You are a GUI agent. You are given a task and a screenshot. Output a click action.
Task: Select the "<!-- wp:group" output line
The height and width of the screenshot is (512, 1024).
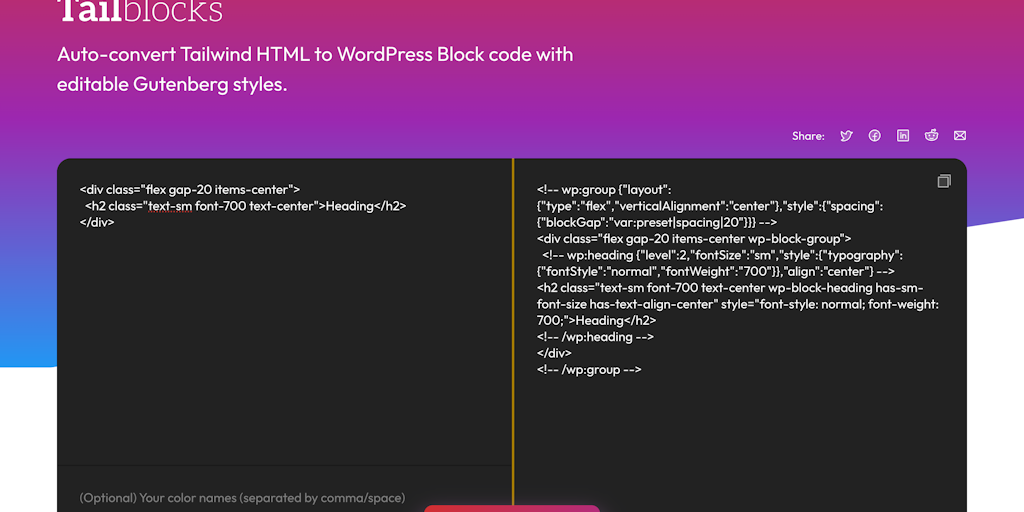coord(604,190)
